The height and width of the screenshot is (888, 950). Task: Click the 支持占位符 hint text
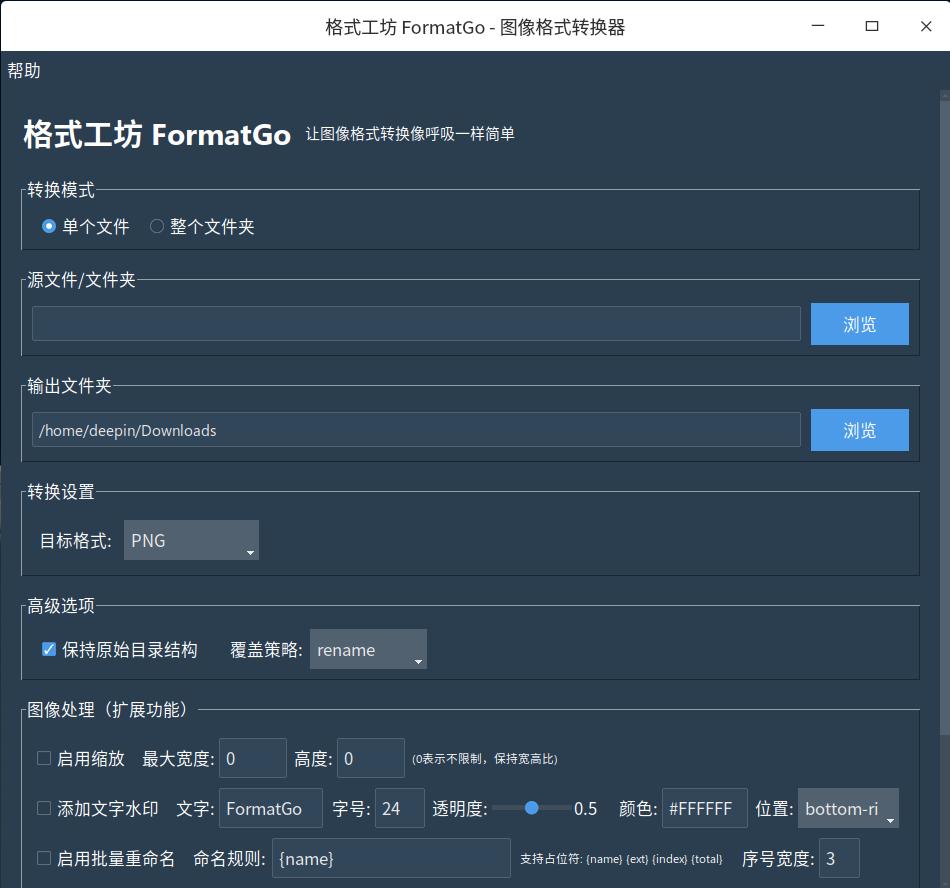[x=621, y=859]
